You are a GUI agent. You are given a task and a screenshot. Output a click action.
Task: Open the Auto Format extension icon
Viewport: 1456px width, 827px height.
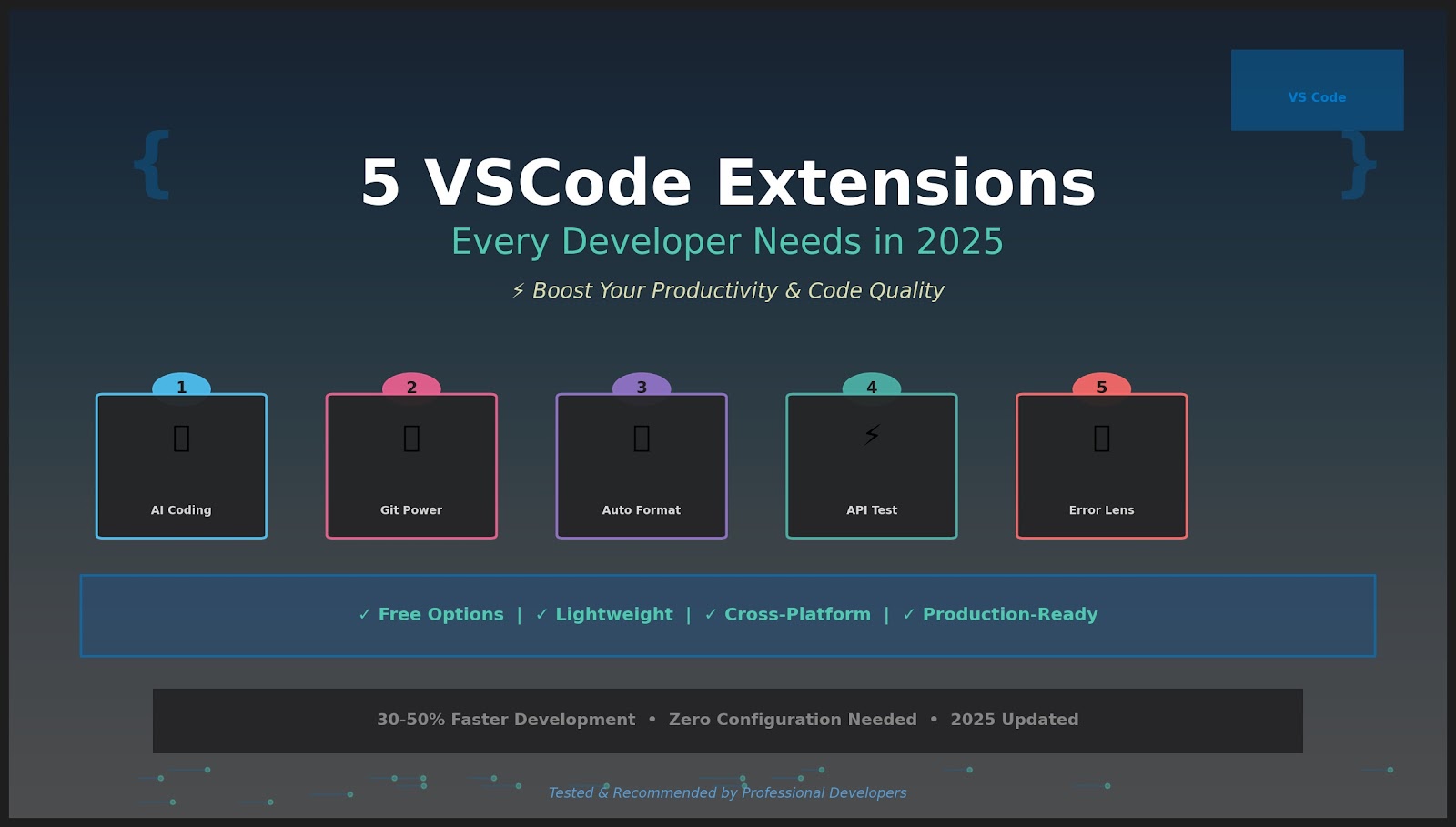tap(641, 437)
